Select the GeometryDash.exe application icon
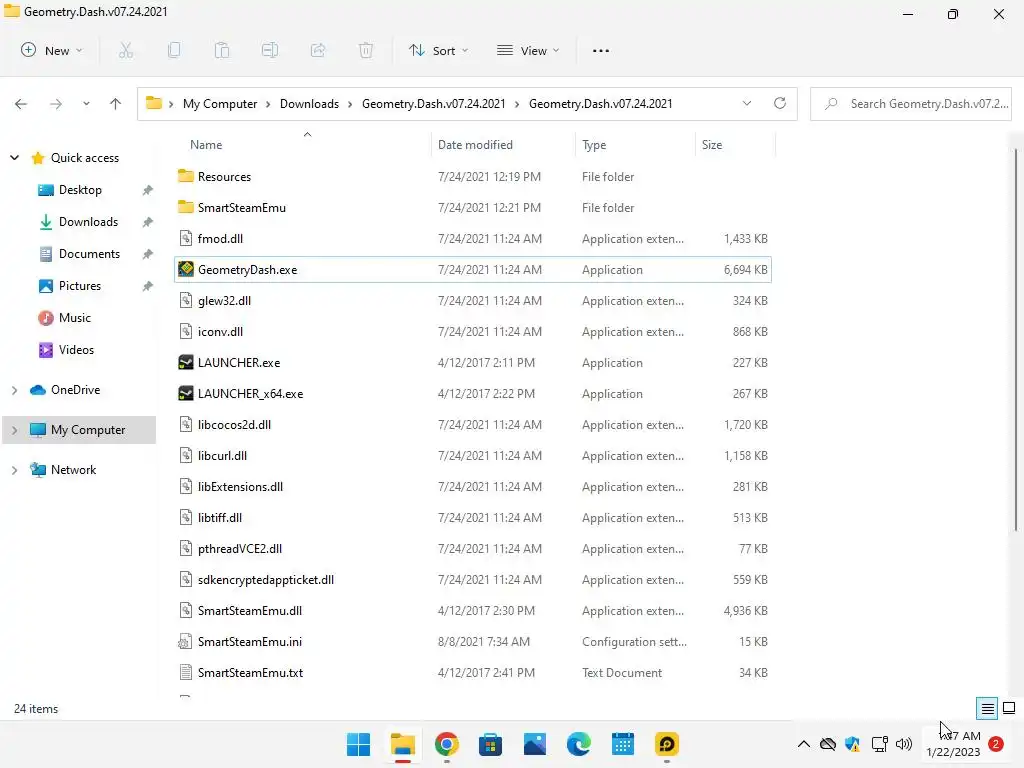Viewport: 1024px width, 768px height. click(x=186, y=269)
